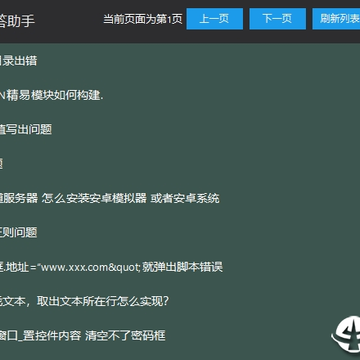Open question about 清空不了密码框

point(83,336)
